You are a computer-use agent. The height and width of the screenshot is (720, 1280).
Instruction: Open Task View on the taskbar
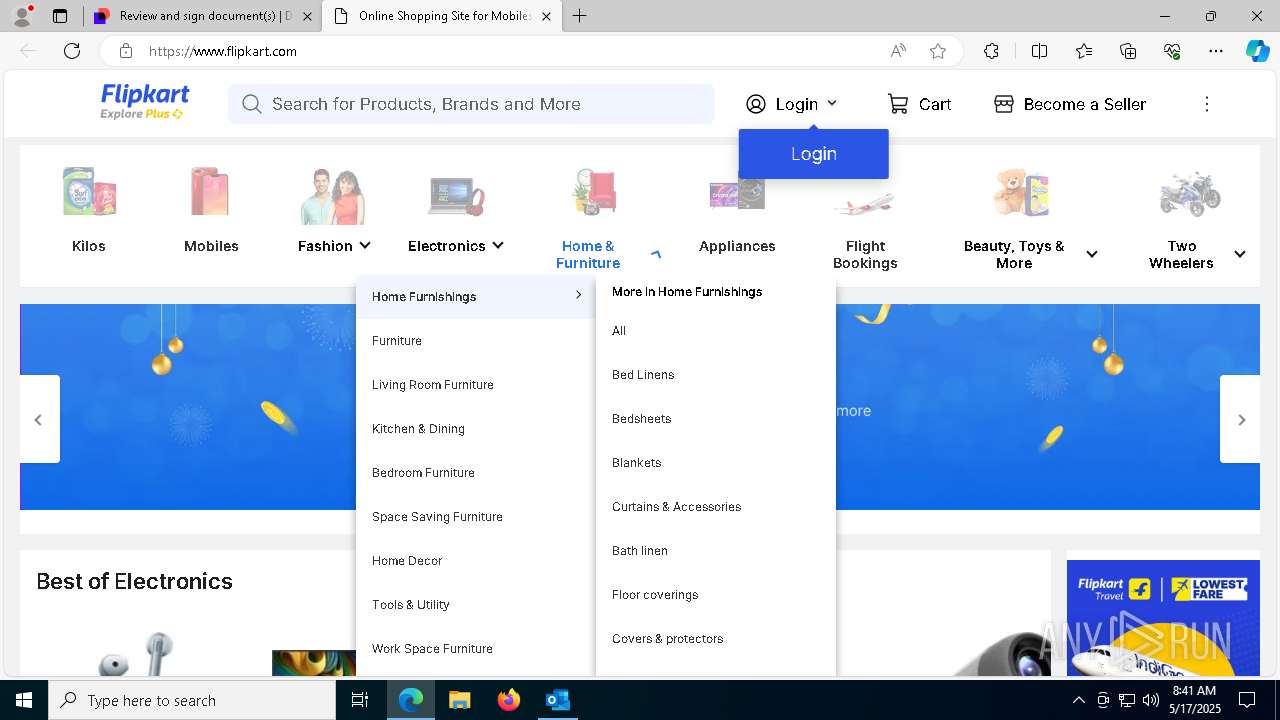[x=360, y=700]
